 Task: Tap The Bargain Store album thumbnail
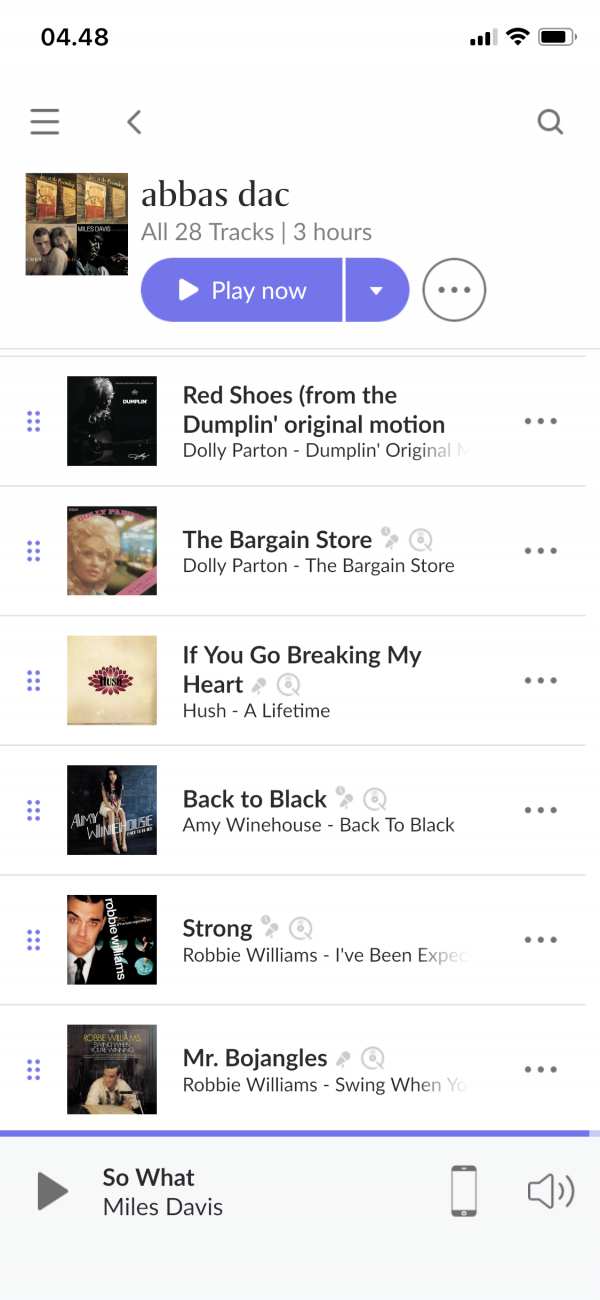tap(112, 551)
